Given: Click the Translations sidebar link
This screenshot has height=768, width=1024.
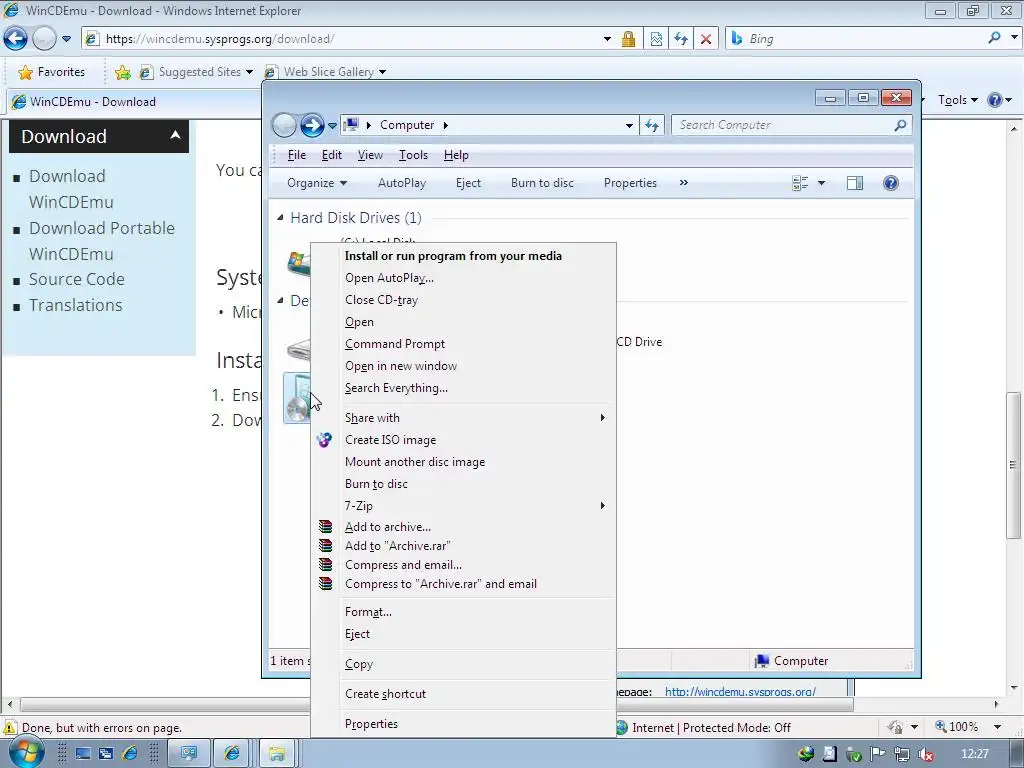Looking at the screenshot, I should tap(76, 305).
